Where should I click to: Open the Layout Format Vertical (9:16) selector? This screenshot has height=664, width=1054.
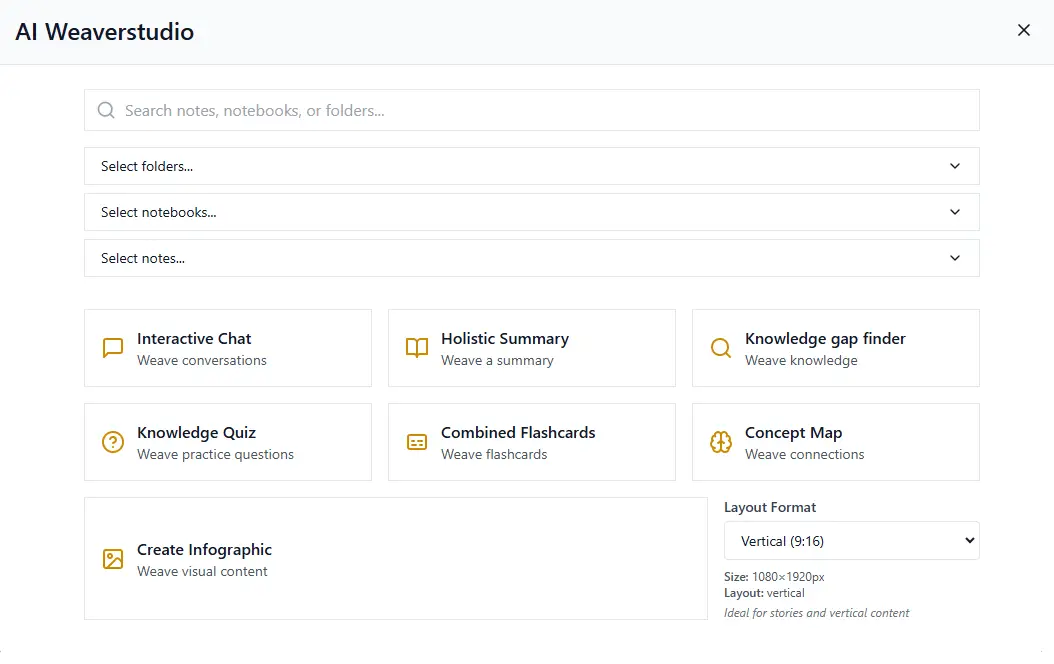[x=851, y=541]
